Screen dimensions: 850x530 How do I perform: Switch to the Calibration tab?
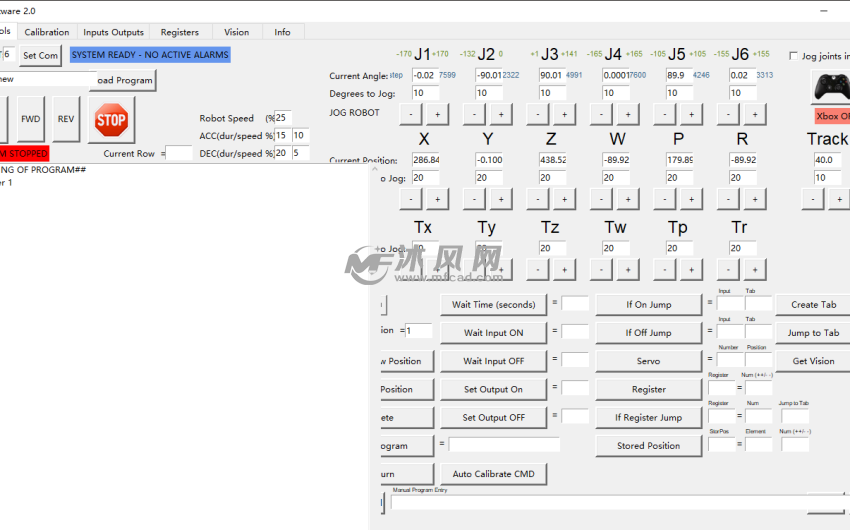(47, 32)
